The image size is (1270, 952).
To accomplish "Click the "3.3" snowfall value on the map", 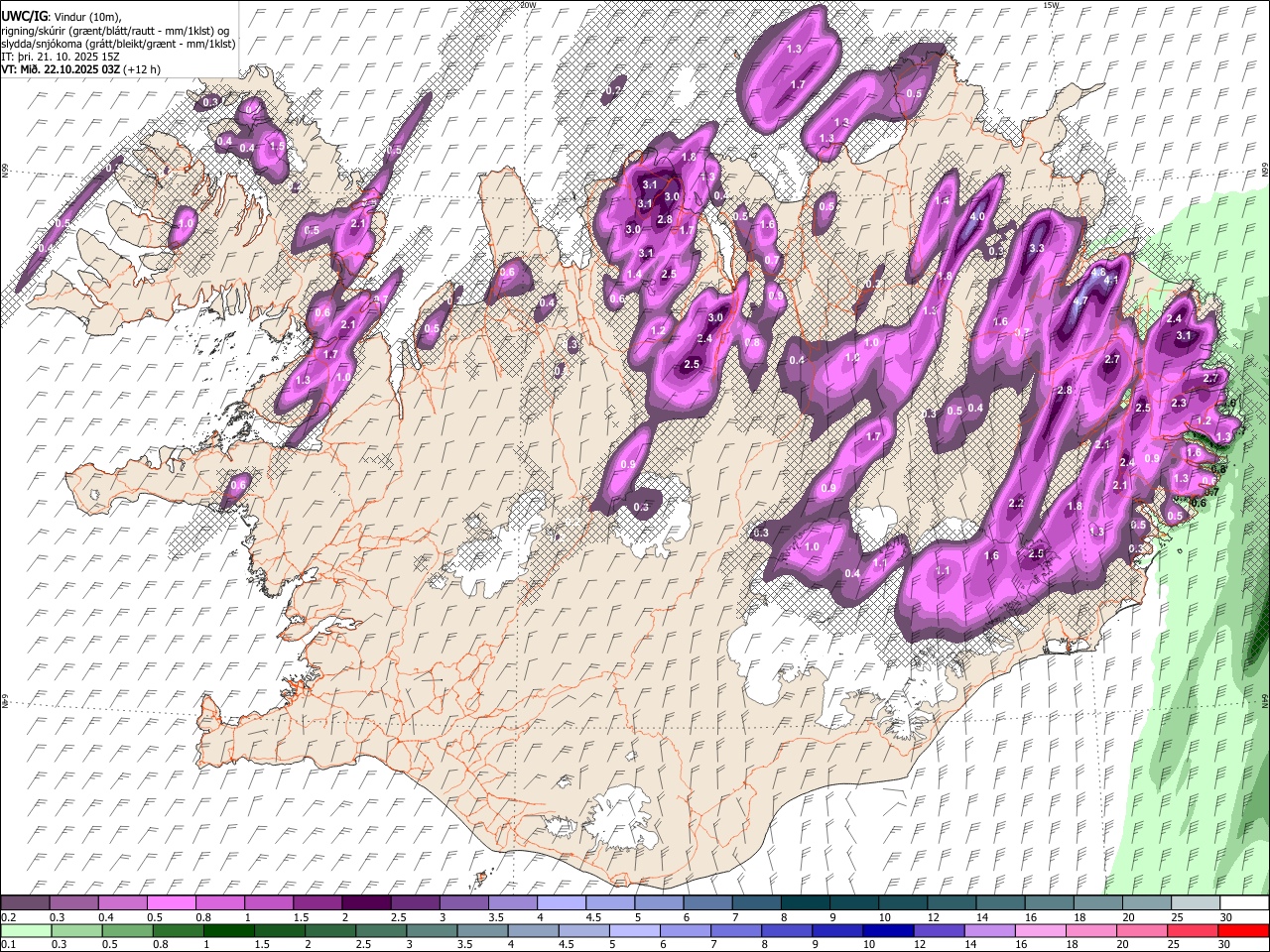I will tap(1038, 248).
